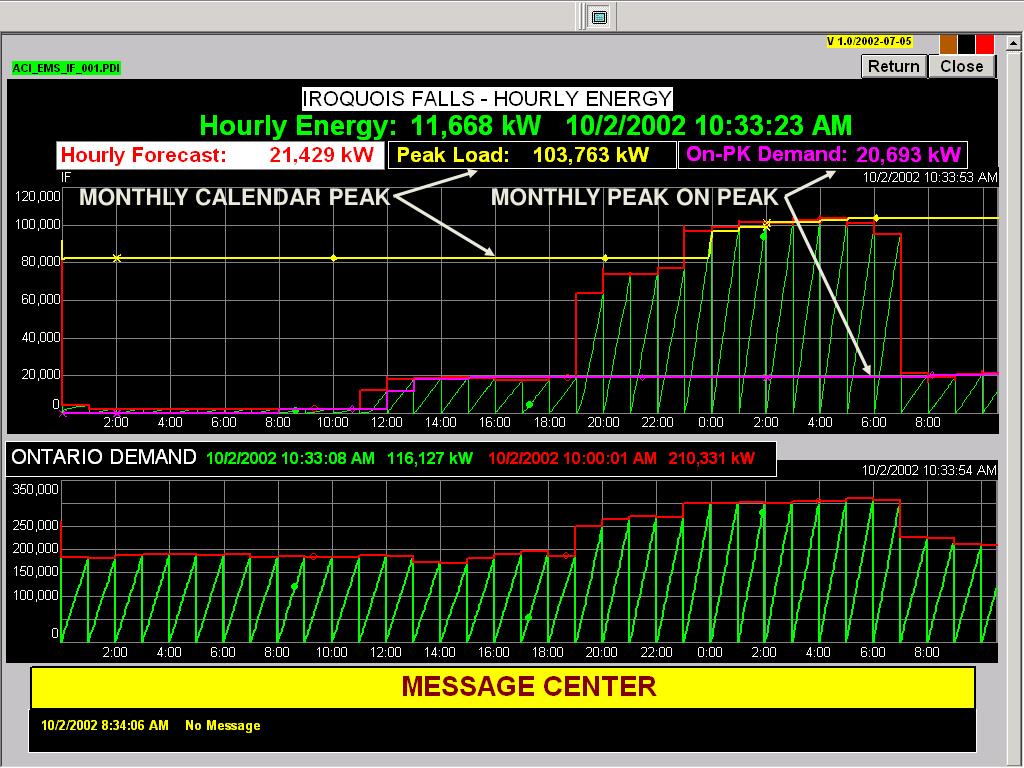Click the red 210,331 kW Ontario demand value

coord(711,458)
